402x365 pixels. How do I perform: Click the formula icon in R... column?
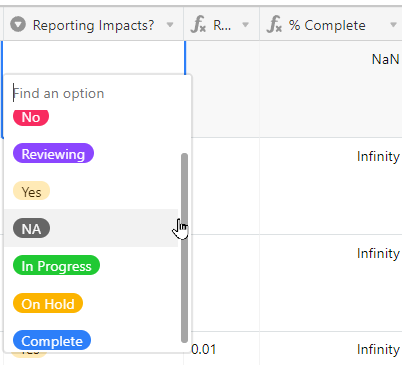[x=199, y=25]
